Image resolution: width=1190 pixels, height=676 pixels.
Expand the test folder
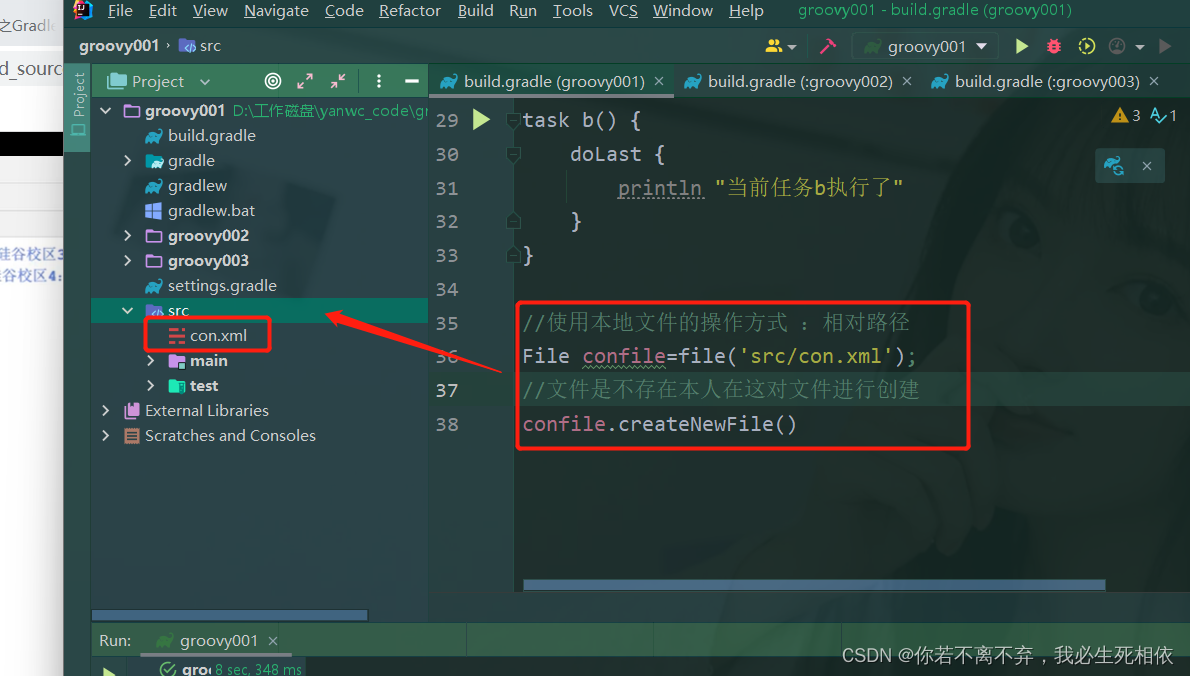(150, 386)
